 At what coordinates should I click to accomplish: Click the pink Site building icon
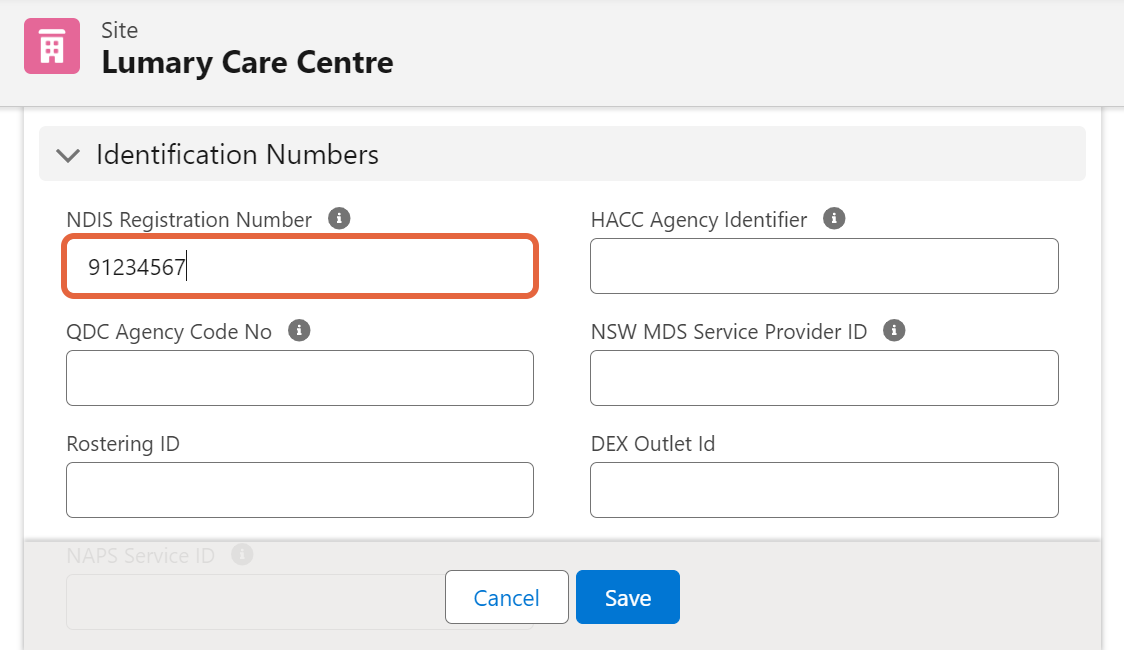click(52, 46)
